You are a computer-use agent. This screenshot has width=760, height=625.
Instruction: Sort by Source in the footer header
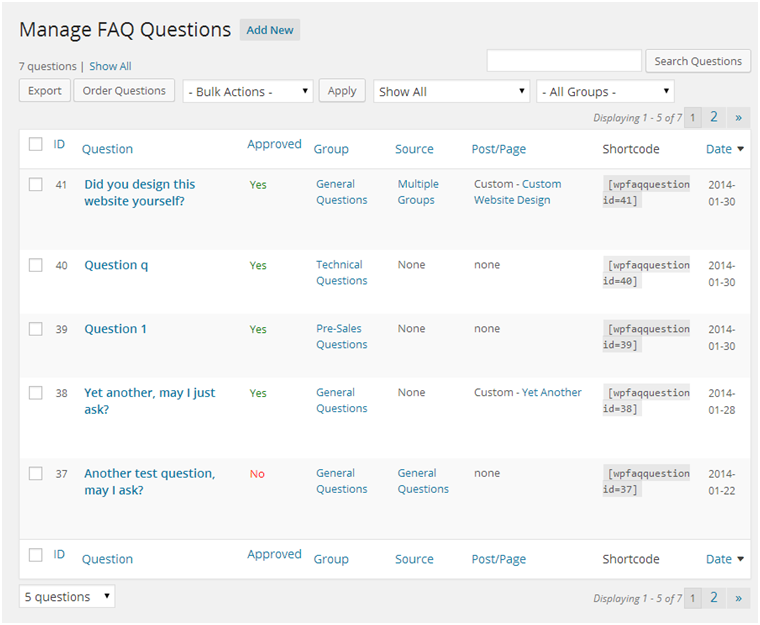click(414, 559)
